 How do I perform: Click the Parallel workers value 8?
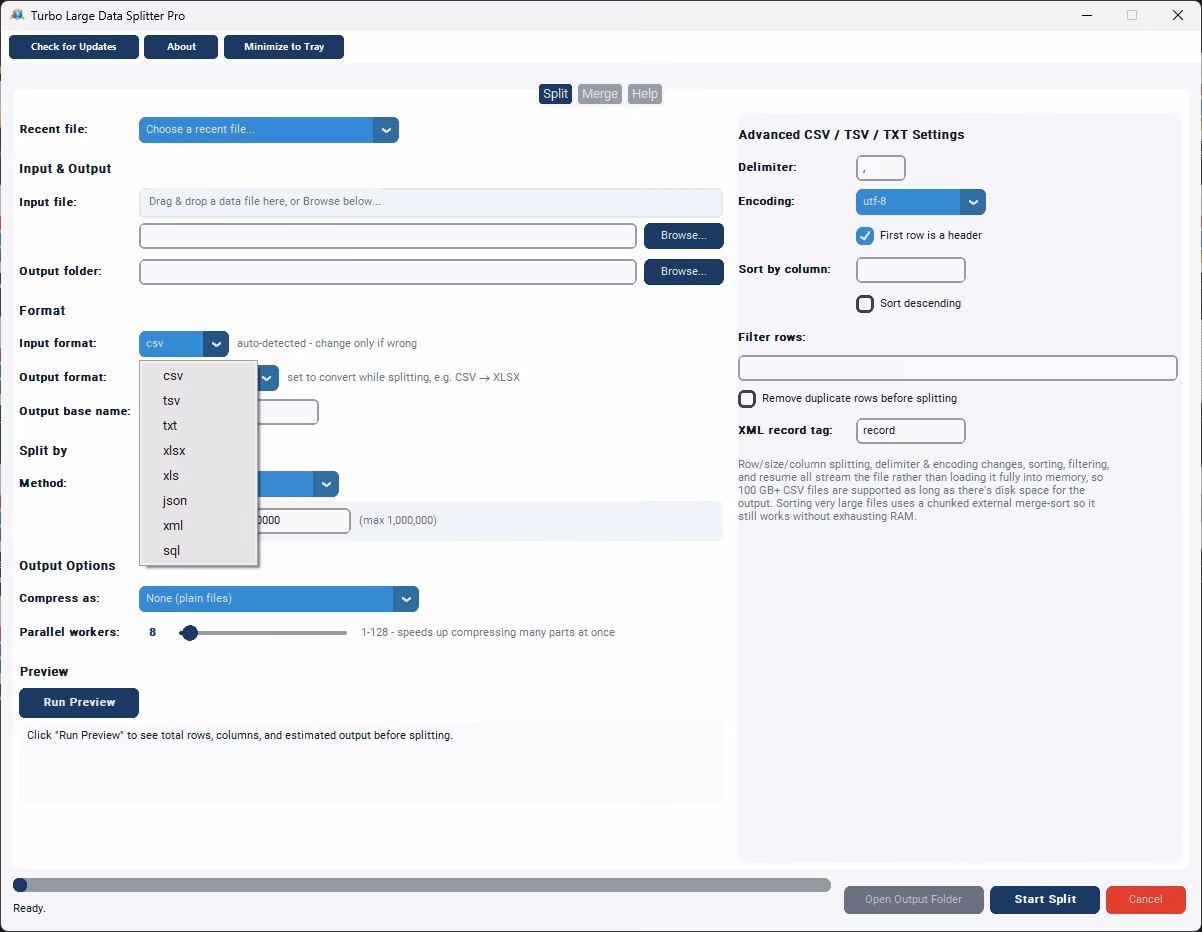153,633
